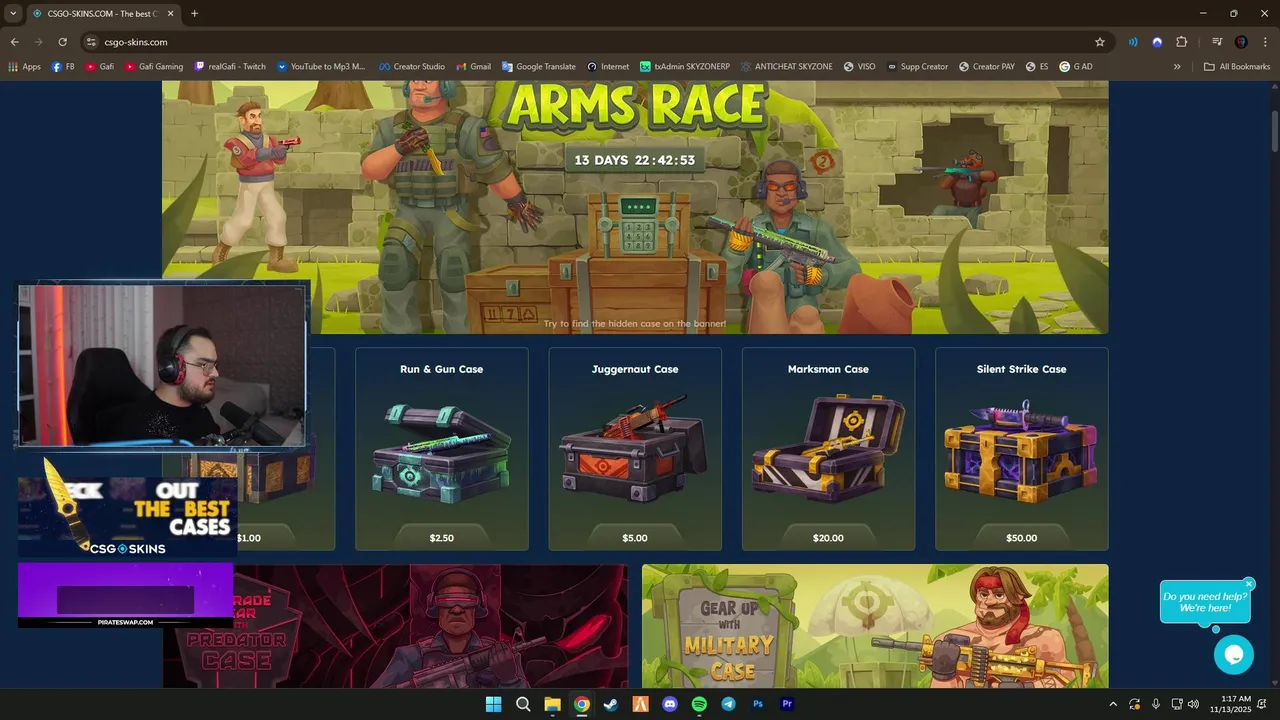Open the ANTICHEAT SKYZONE bookmark
Image resolution: width=1280 pixels, height=720 pixels.
(x=787, y=67)
